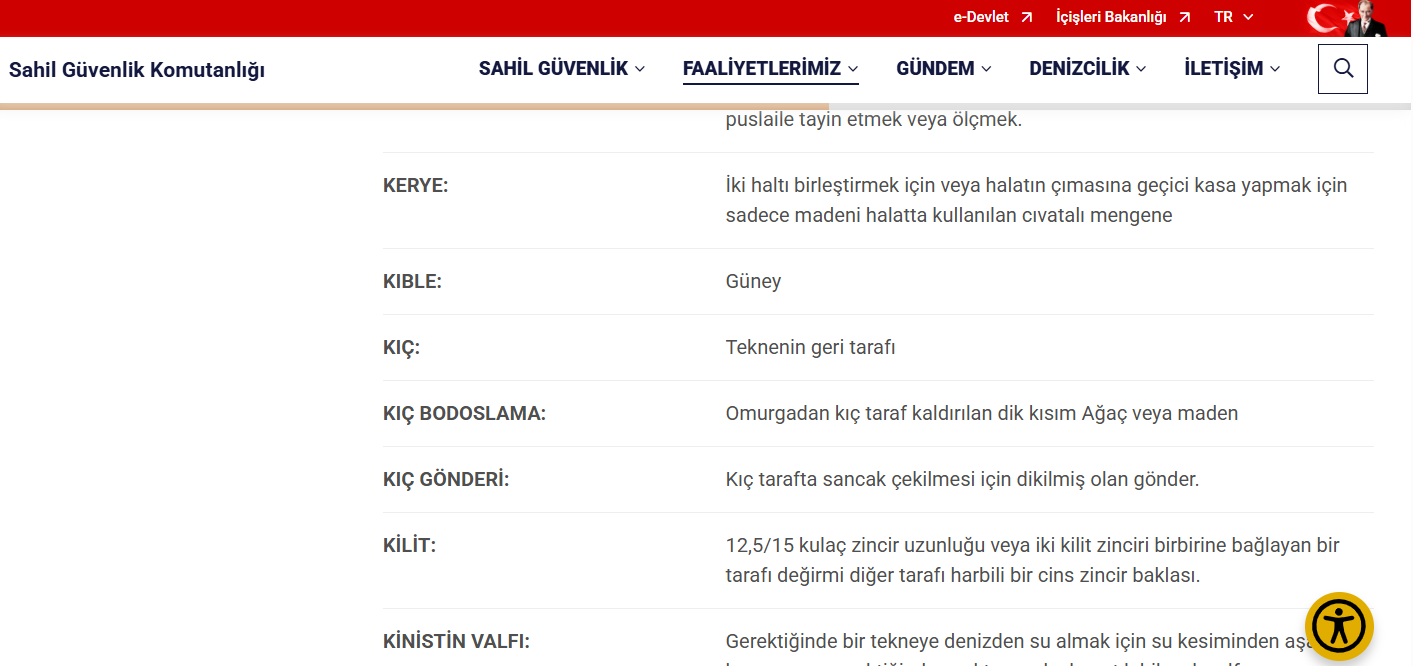
Task: Select the KERYE: term
Action: 416,185
